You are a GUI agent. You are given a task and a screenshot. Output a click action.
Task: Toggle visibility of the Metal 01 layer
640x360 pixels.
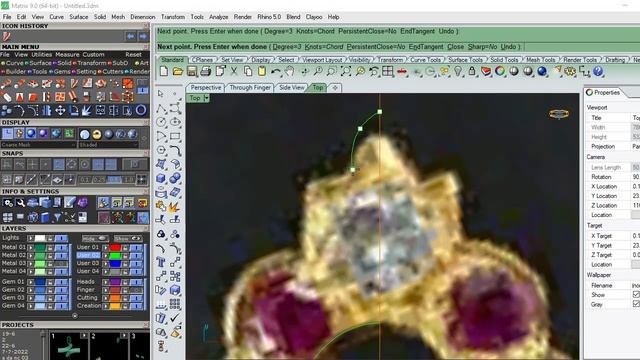tap(61, 247)
